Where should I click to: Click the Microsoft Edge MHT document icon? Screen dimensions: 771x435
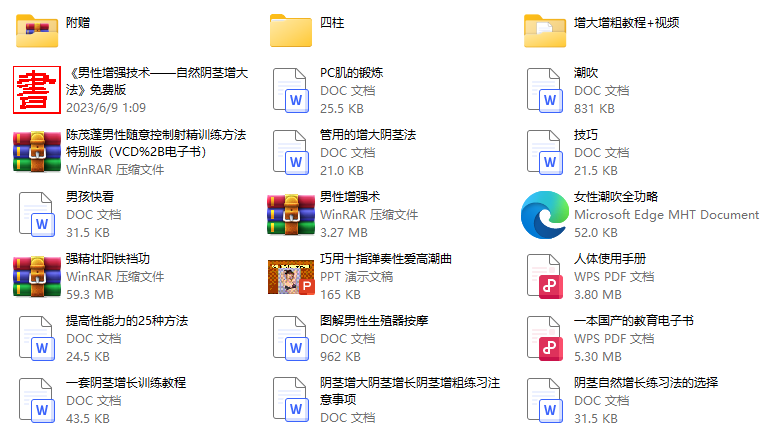pos(545,214)
